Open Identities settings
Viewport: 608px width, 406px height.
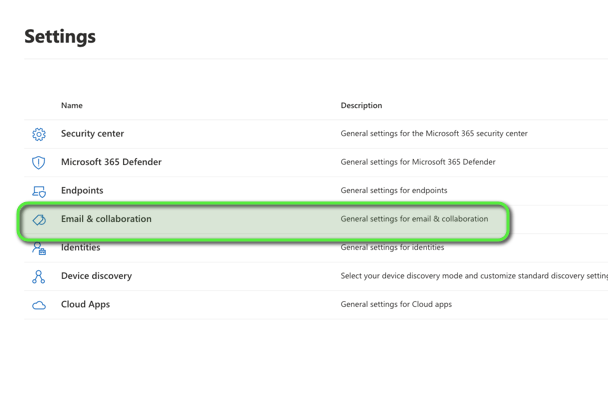pos(80,248)
